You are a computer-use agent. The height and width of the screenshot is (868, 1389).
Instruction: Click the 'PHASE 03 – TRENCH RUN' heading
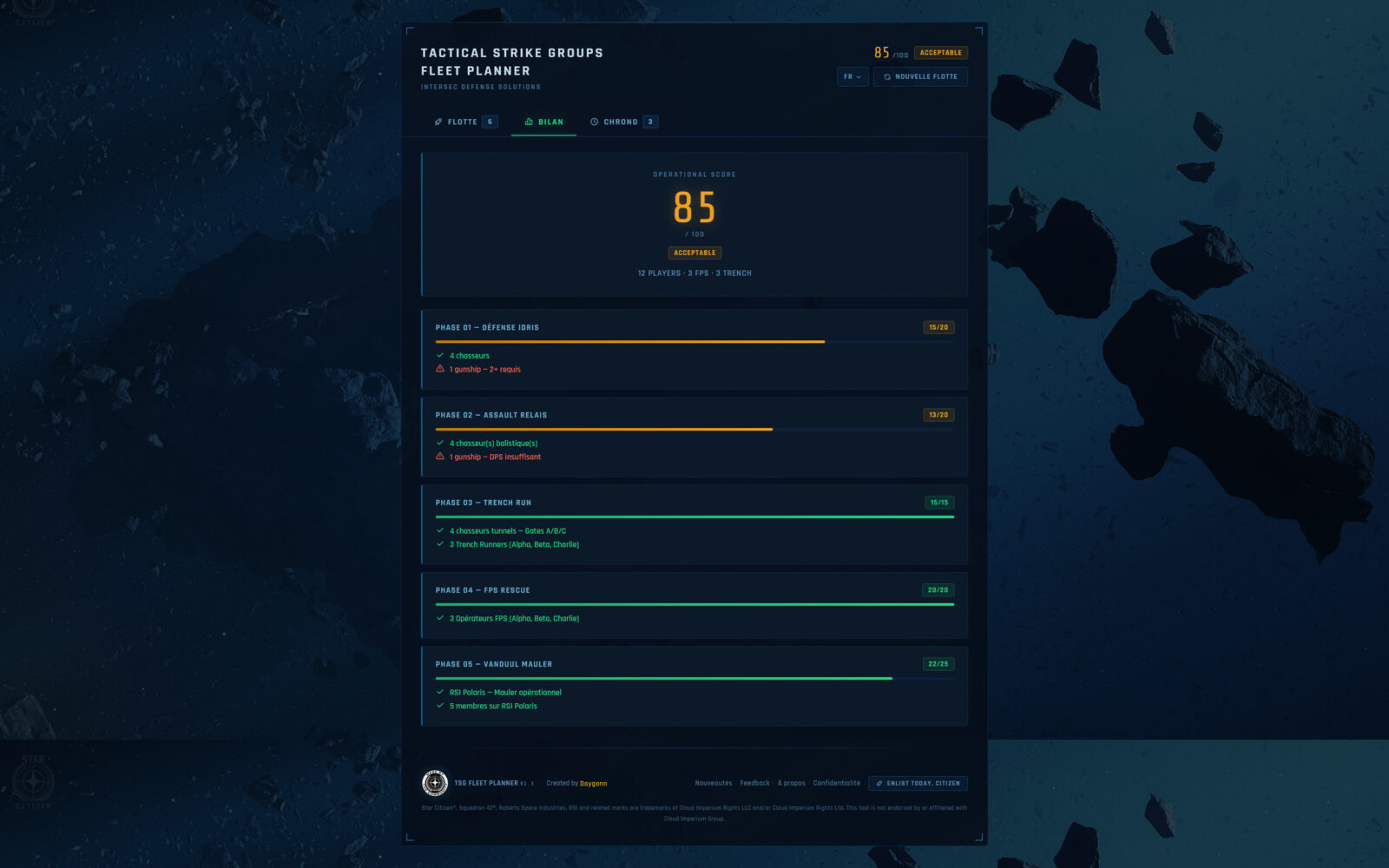[484, 503]
